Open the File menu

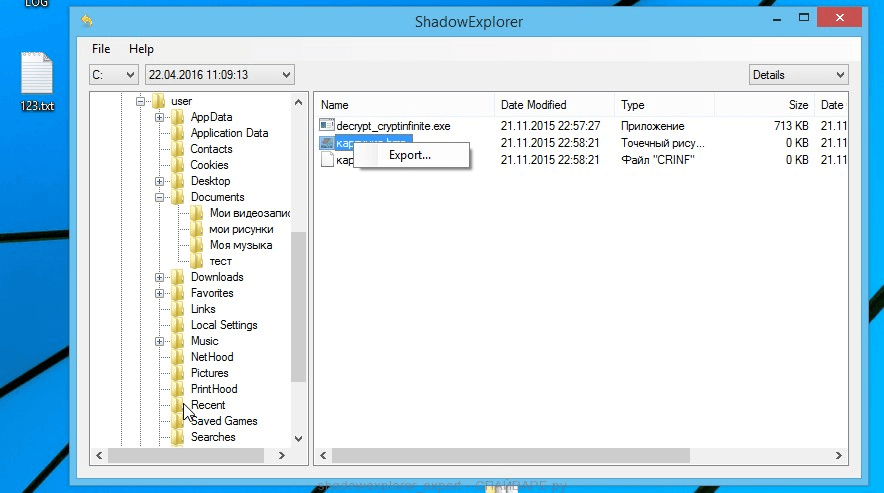(101, 49)
